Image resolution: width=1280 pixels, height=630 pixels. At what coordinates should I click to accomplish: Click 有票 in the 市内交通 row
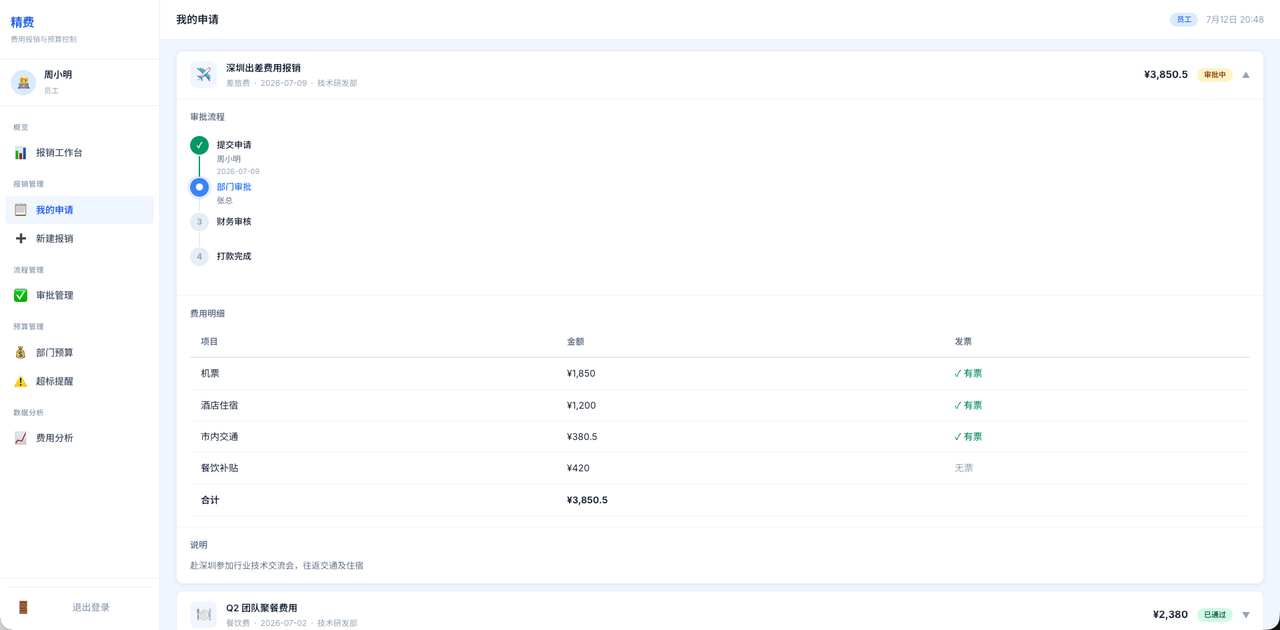[x=968, y=437]
